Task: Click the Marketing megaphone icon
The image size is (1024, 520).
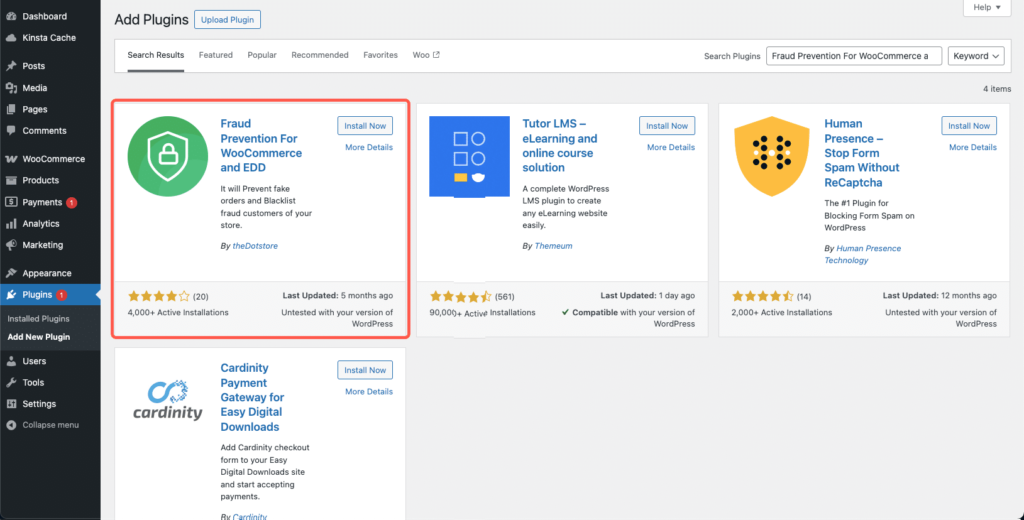Action: 11,245
